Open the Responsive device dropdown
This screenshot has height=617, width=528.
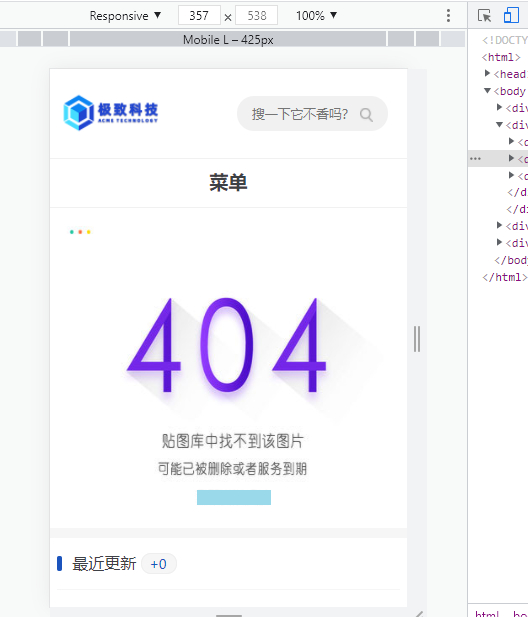(x=125, y=16)
